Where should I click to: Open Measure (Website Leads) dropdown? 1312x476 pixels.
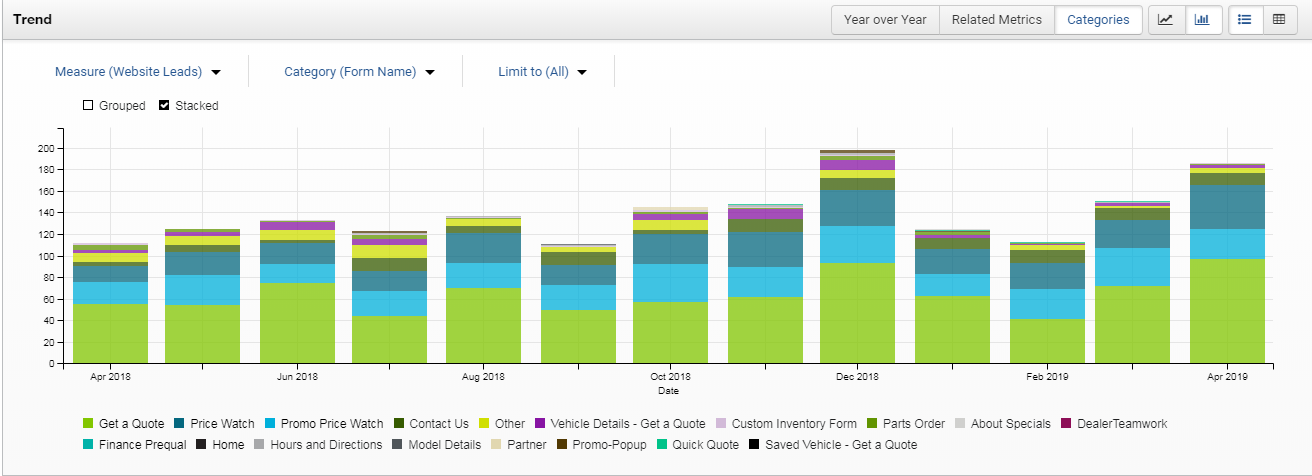coord(138,72)
